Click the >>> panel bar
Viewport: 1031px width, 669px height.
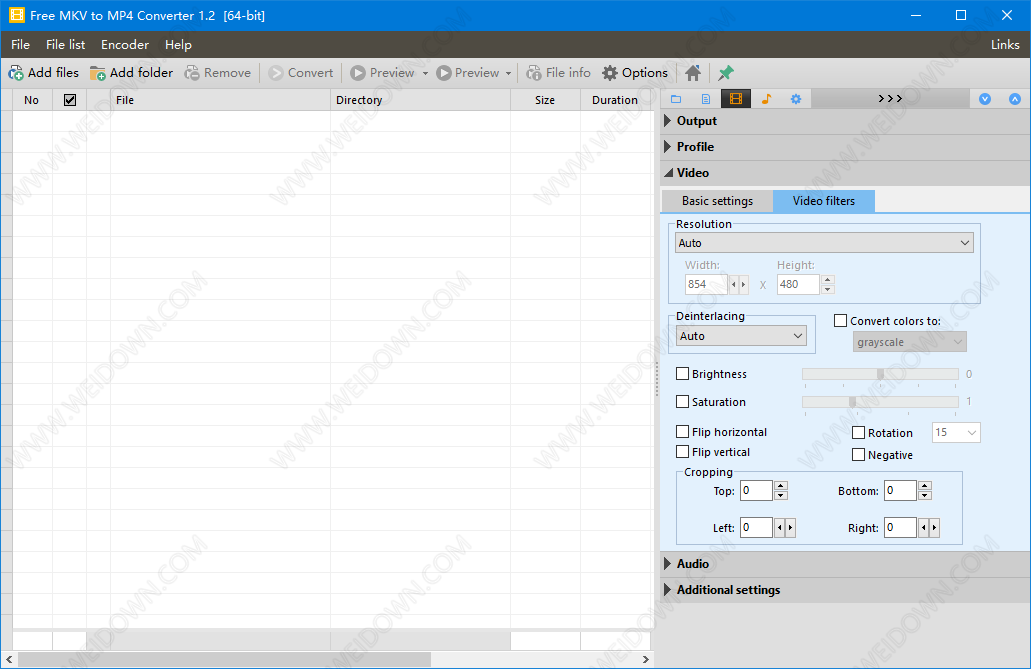point(890,99)
